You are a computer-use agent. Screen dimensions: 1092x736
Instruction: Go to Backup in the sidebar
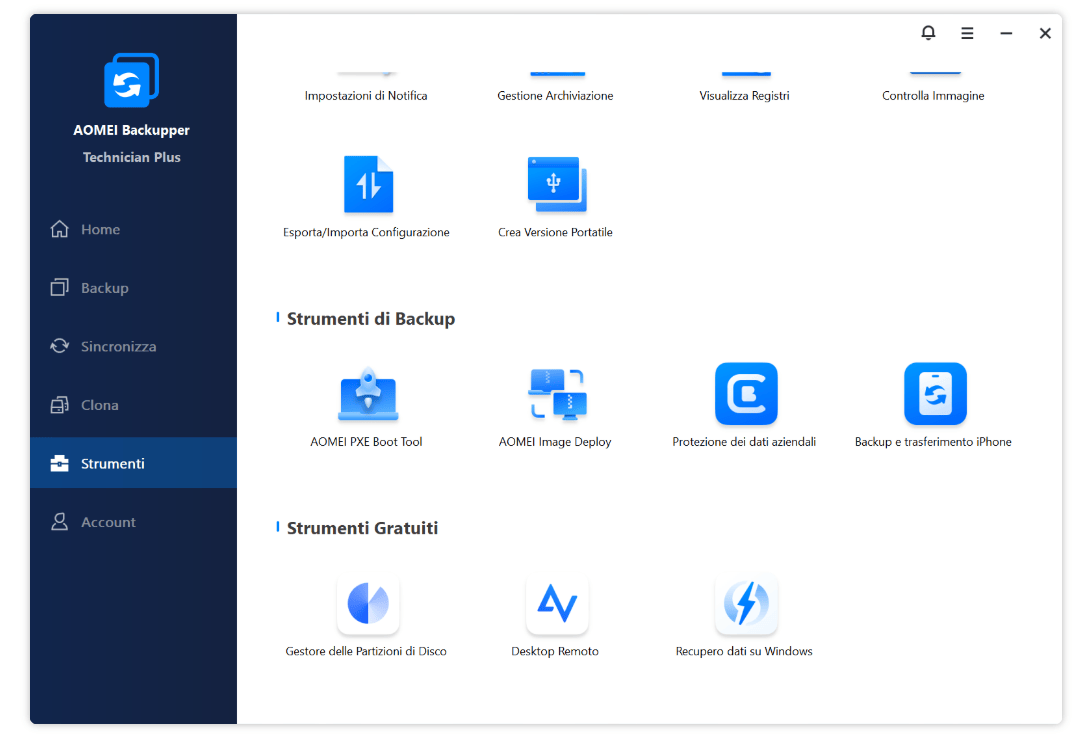click(x=133, y=288)
